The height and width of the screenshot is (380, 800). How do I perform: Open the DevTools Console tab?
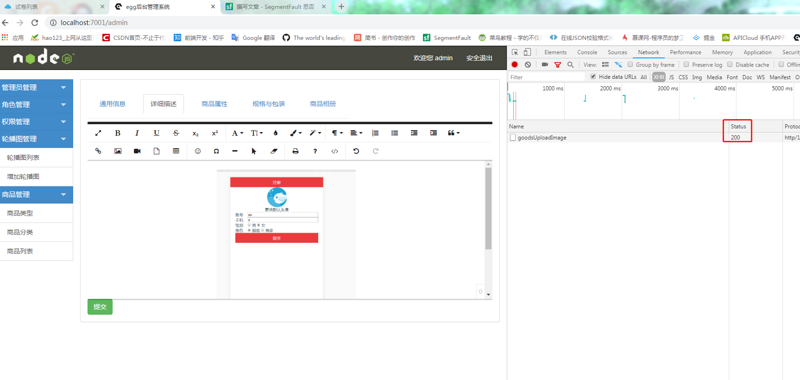coord(587,53)
